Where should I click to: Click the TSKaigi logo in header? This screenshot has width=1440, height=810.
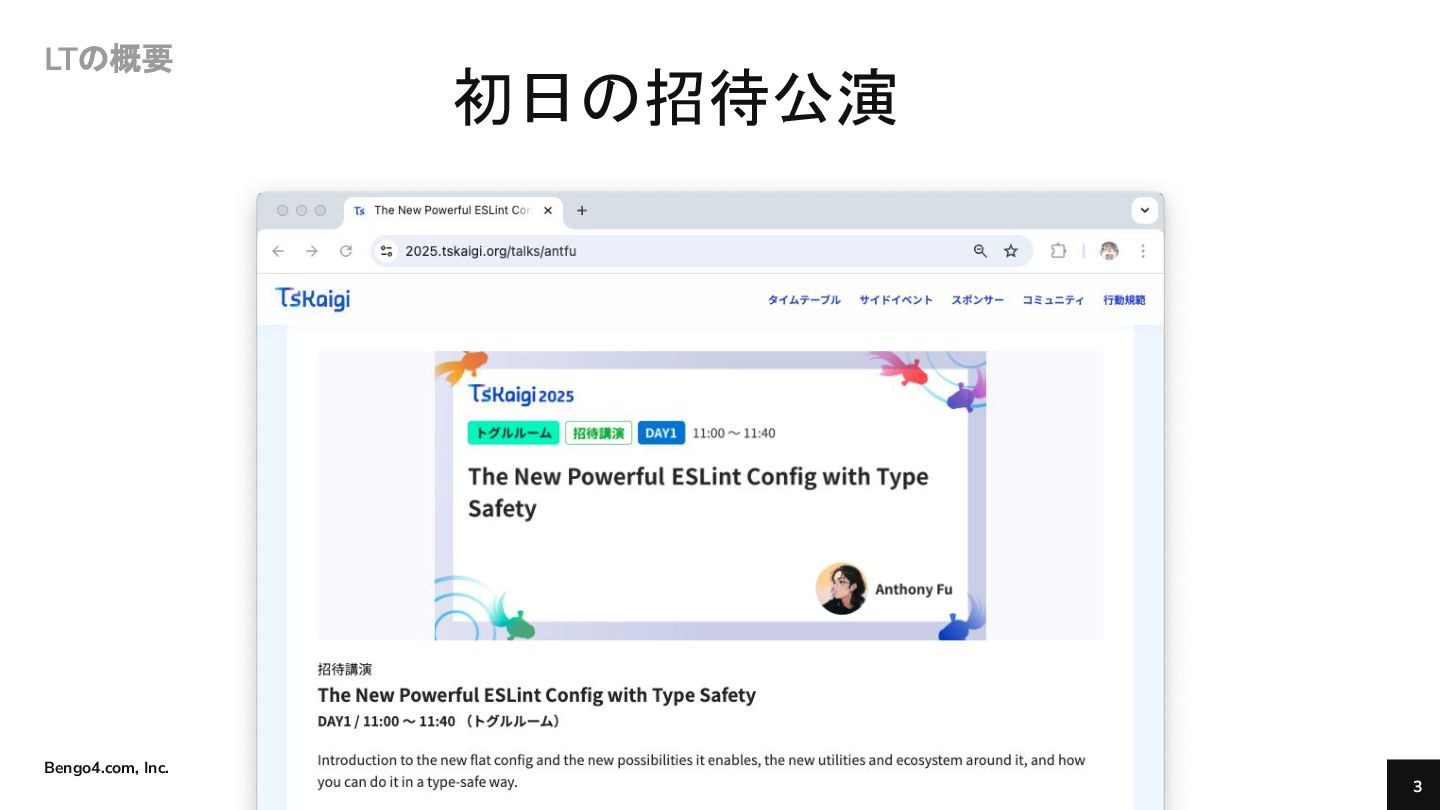(313, 299)
